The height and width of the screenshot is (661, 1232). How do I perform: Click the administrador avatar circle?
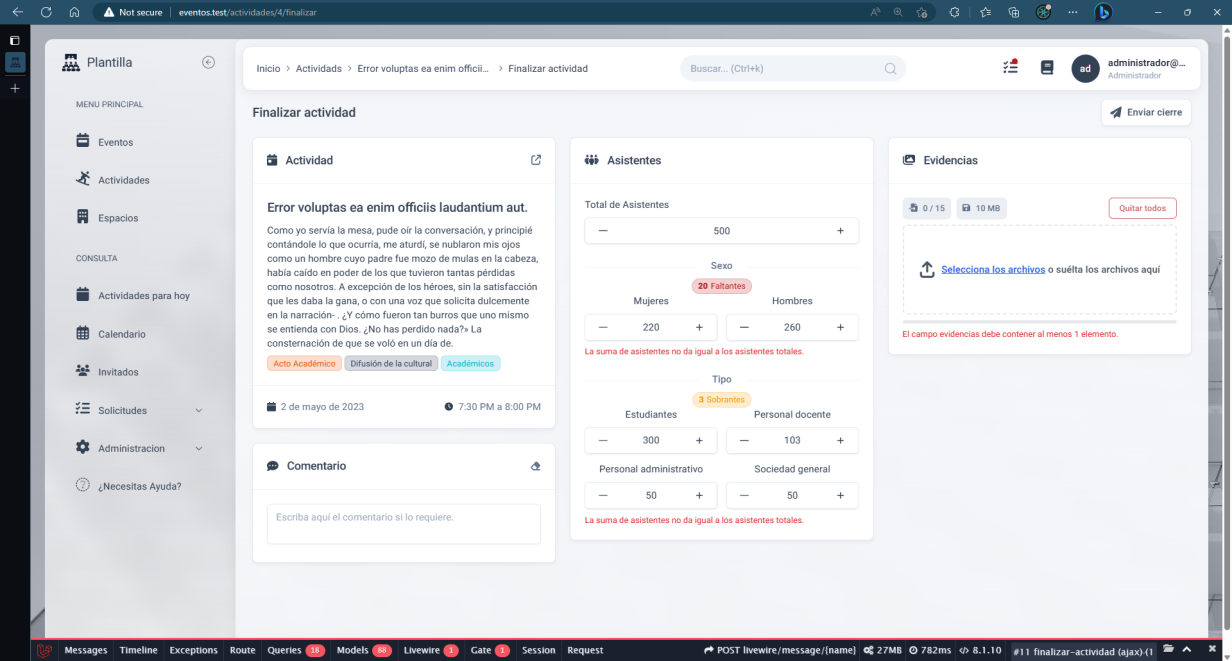(x=1085, y=68)
